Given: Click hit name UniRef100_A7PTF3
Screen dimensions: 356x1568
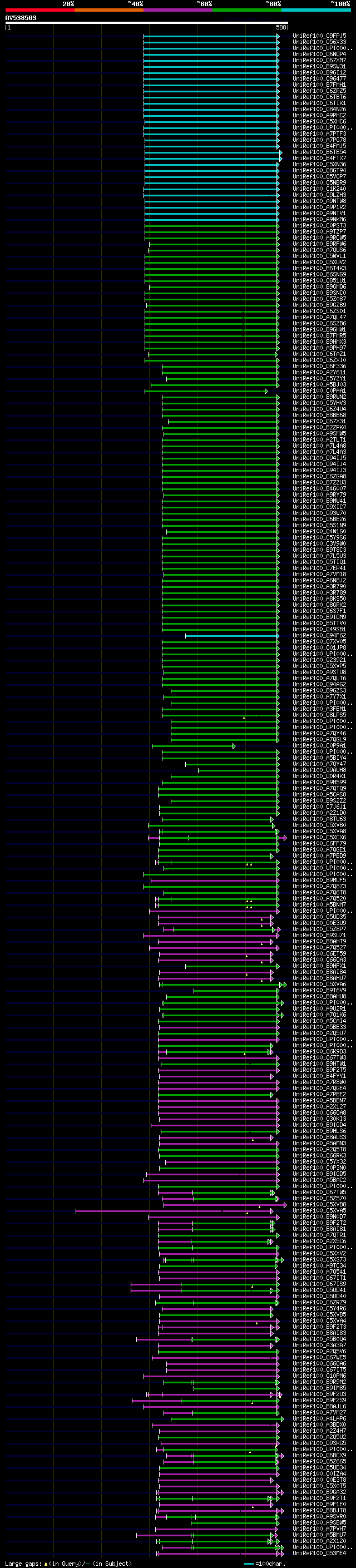Looking at the screenshot, I should [319, 134].
